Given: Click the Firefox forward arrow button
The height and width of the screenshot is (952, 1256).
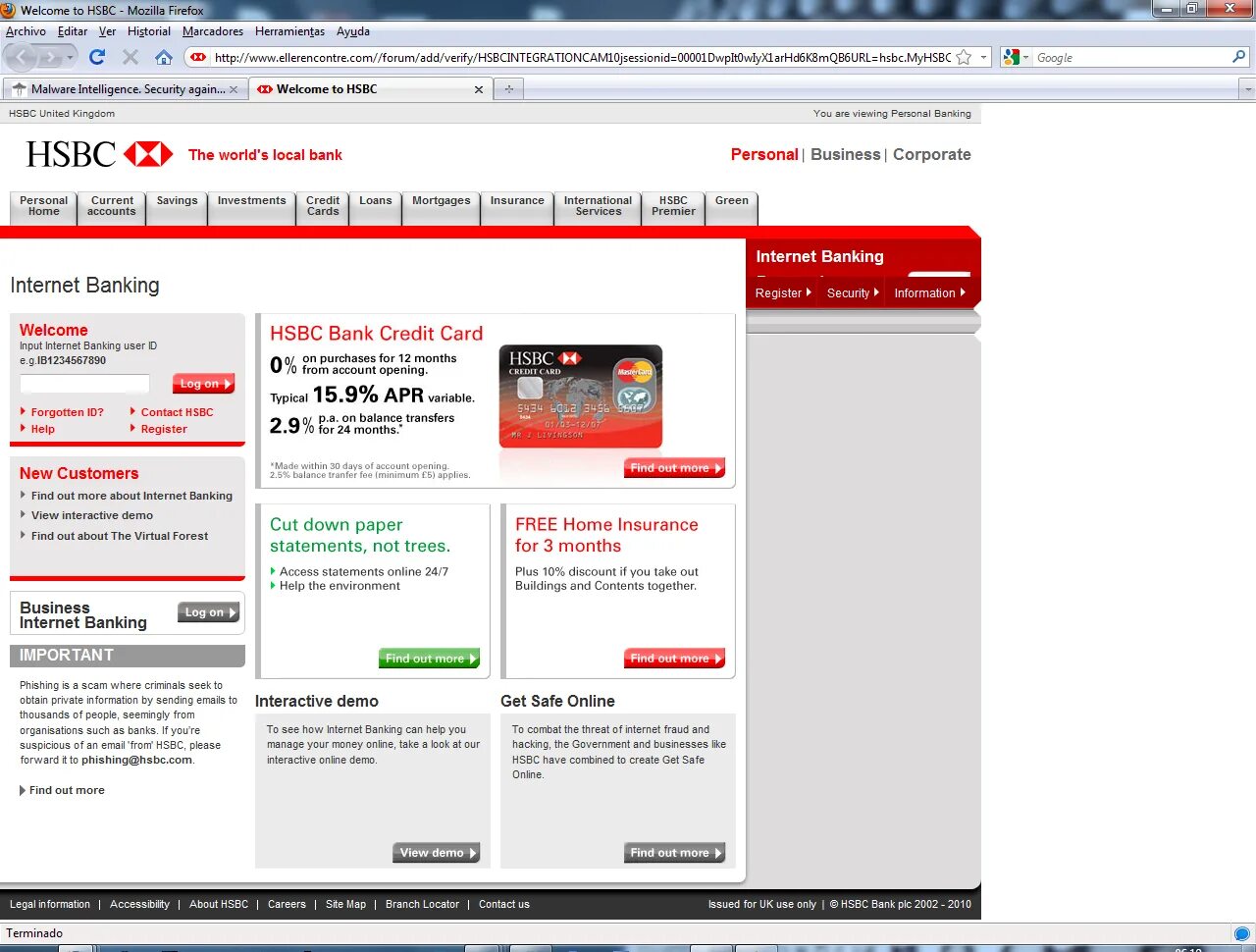Looking at the screenshot, I should [x=51, y=58].
